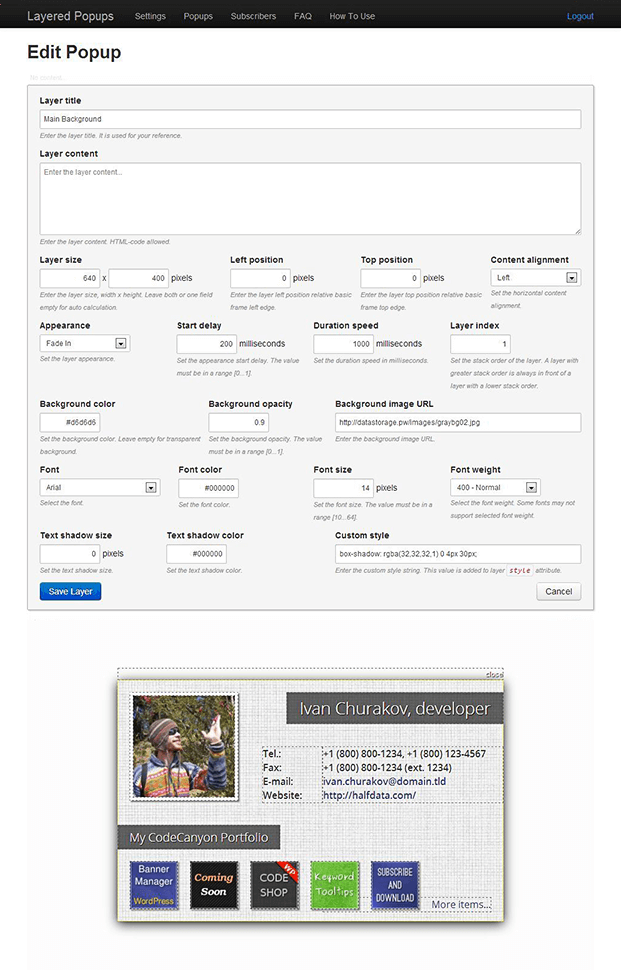Click the Subscribe and Download icon
The width and height of the screenshot is (621, 970).
(395, 885)
